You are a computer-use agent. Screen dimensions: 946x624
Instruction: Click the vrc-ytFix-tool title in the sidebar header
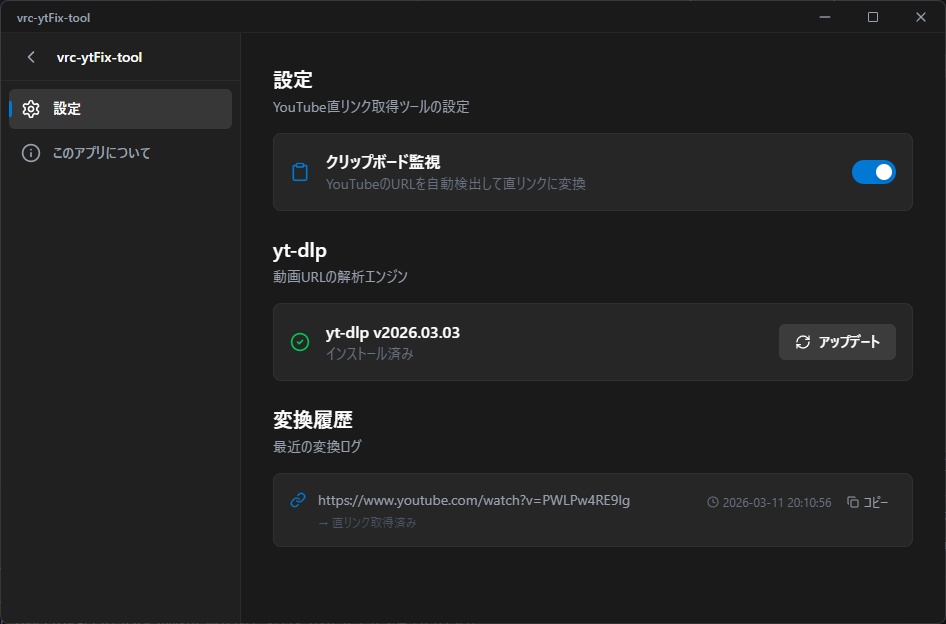point(100,57)
